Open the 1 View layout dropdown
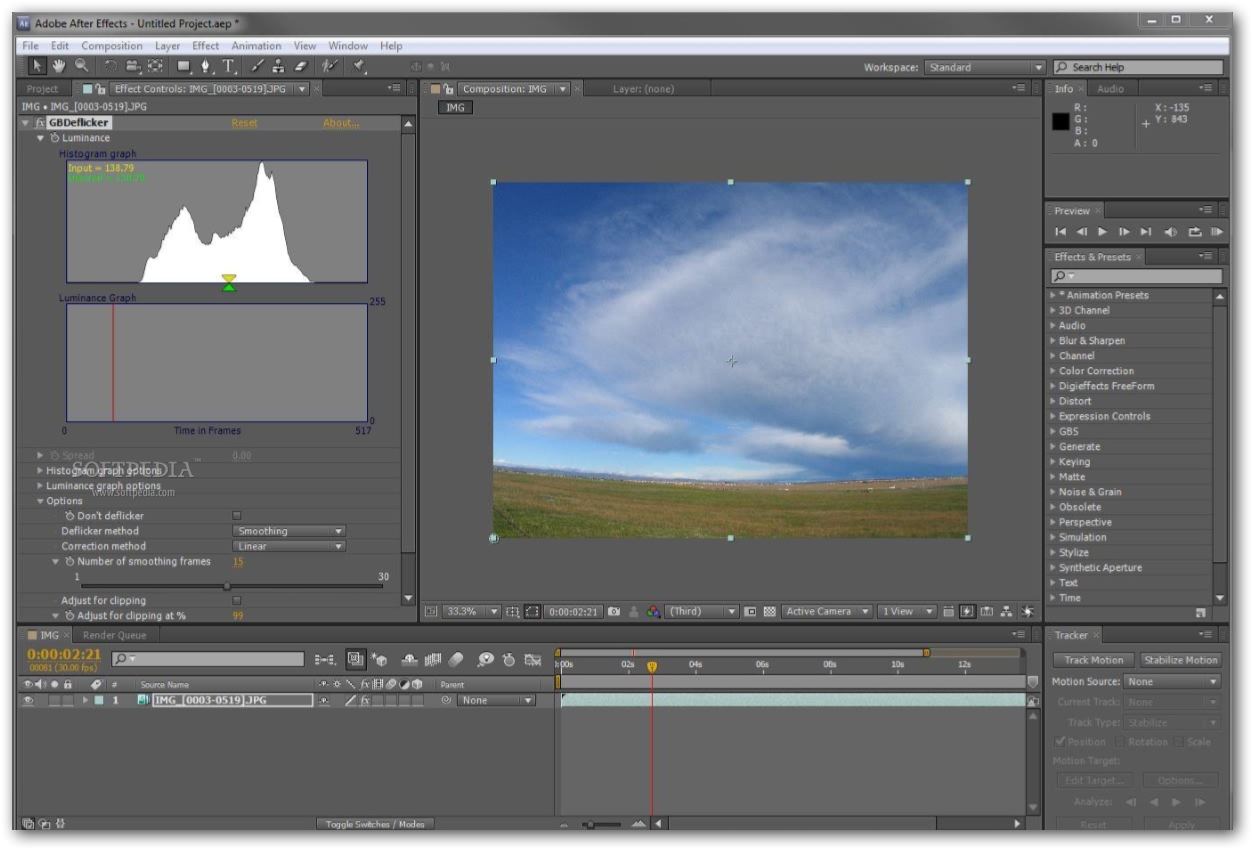This screenshot has height=850, width=1253. click(x=907, y=611)
